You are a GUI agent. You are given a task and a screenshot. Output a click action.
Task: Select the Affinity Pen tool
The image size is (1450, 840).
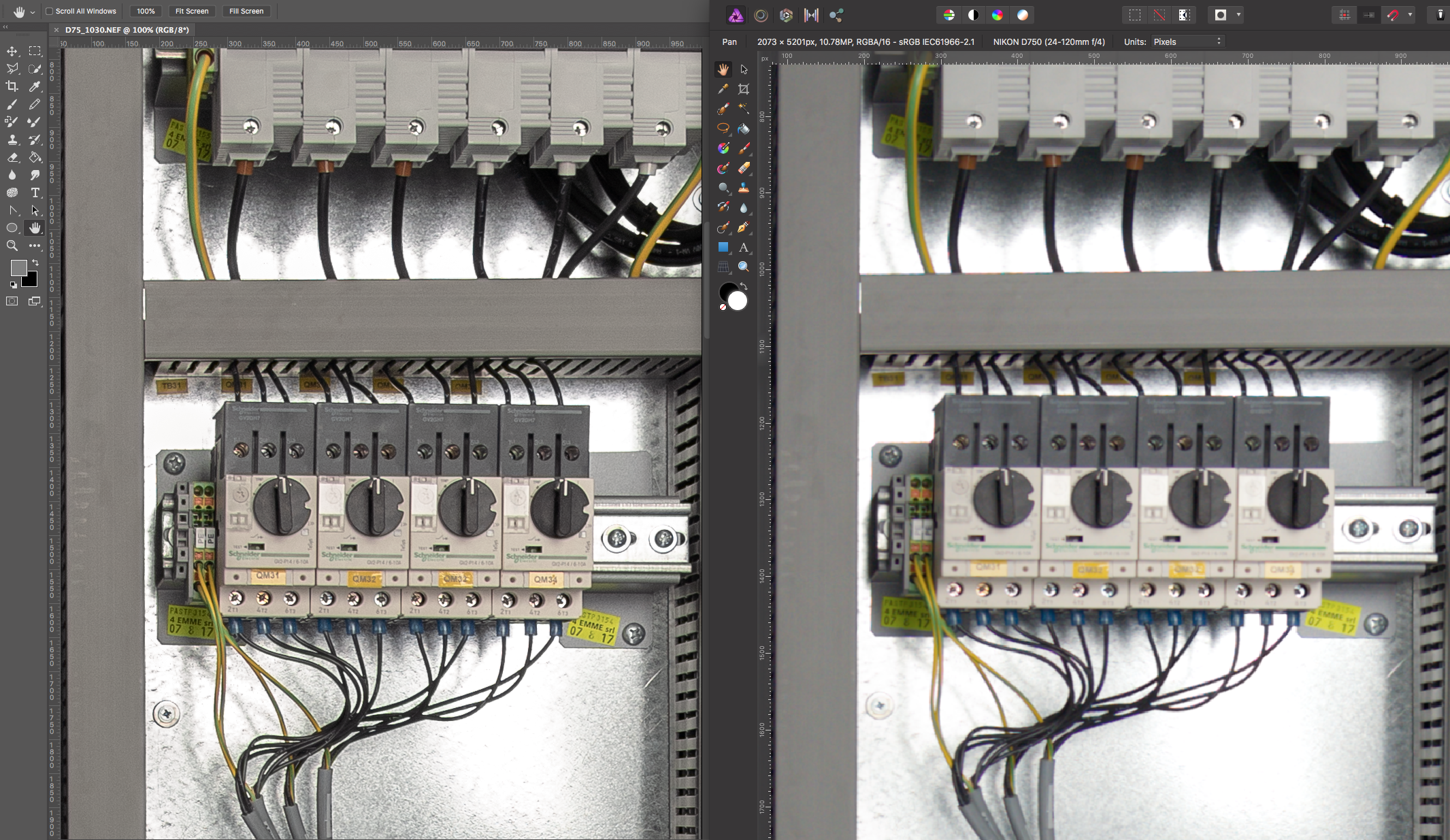coord(743,227)
